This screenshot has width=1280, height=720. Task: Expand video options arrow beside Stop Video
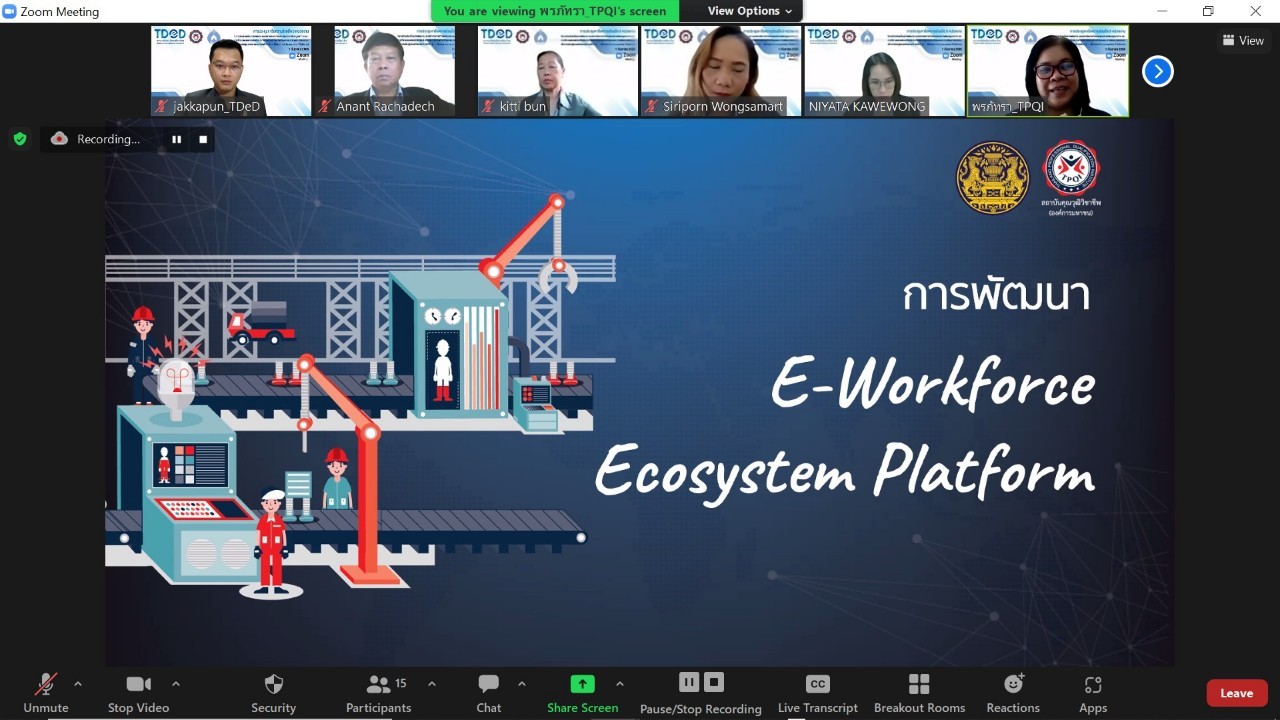coord(176,684)
